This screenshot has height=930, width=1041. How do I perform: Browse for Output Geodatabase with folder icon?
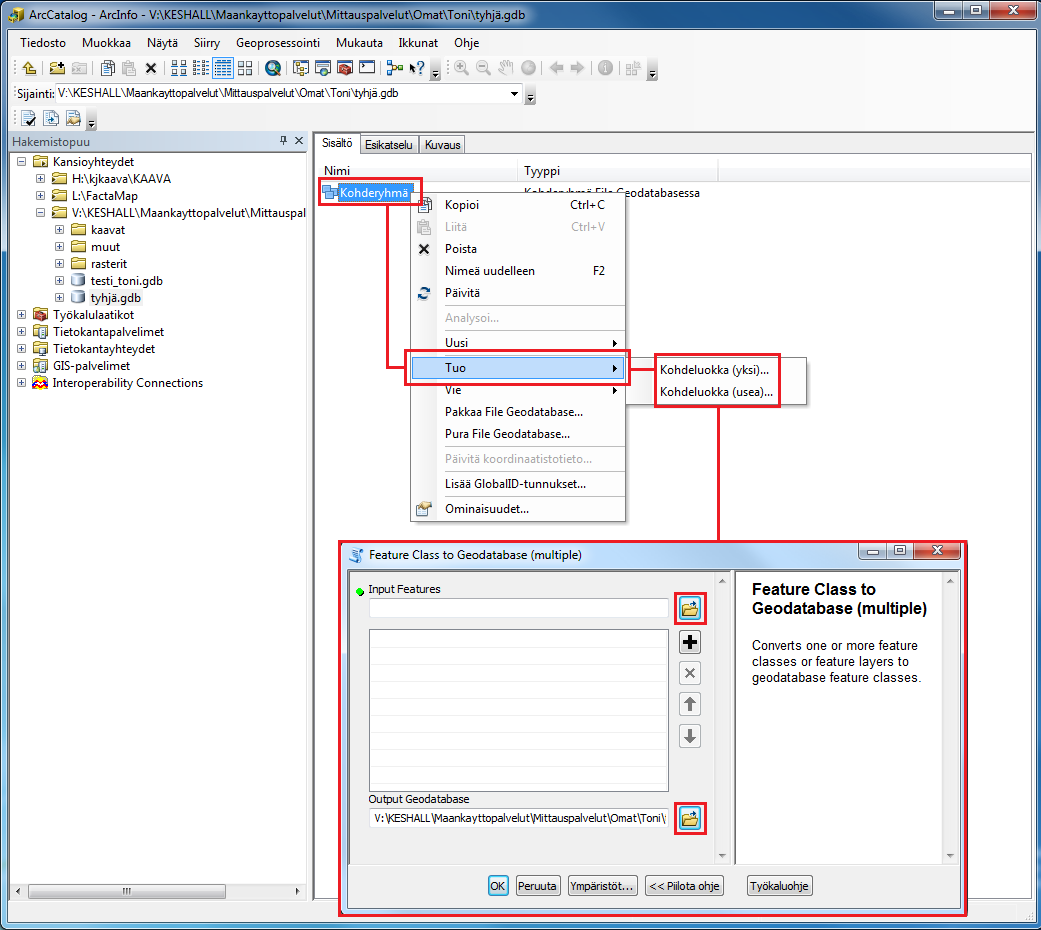(690, 818)
